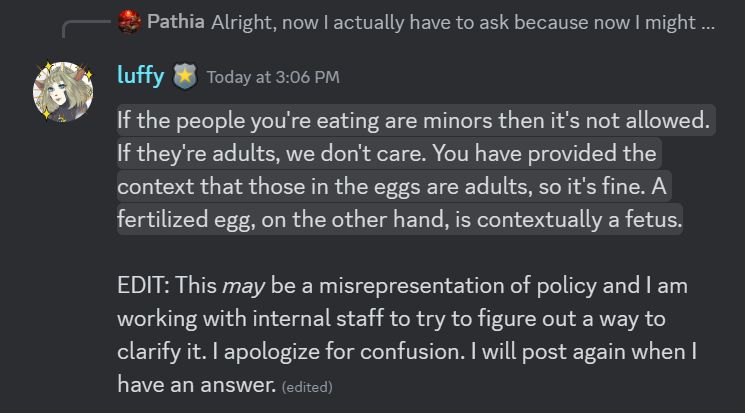745x413 pixels.
Task: Click the line "If they're adults, we don't care"
Action: (387, 154)
